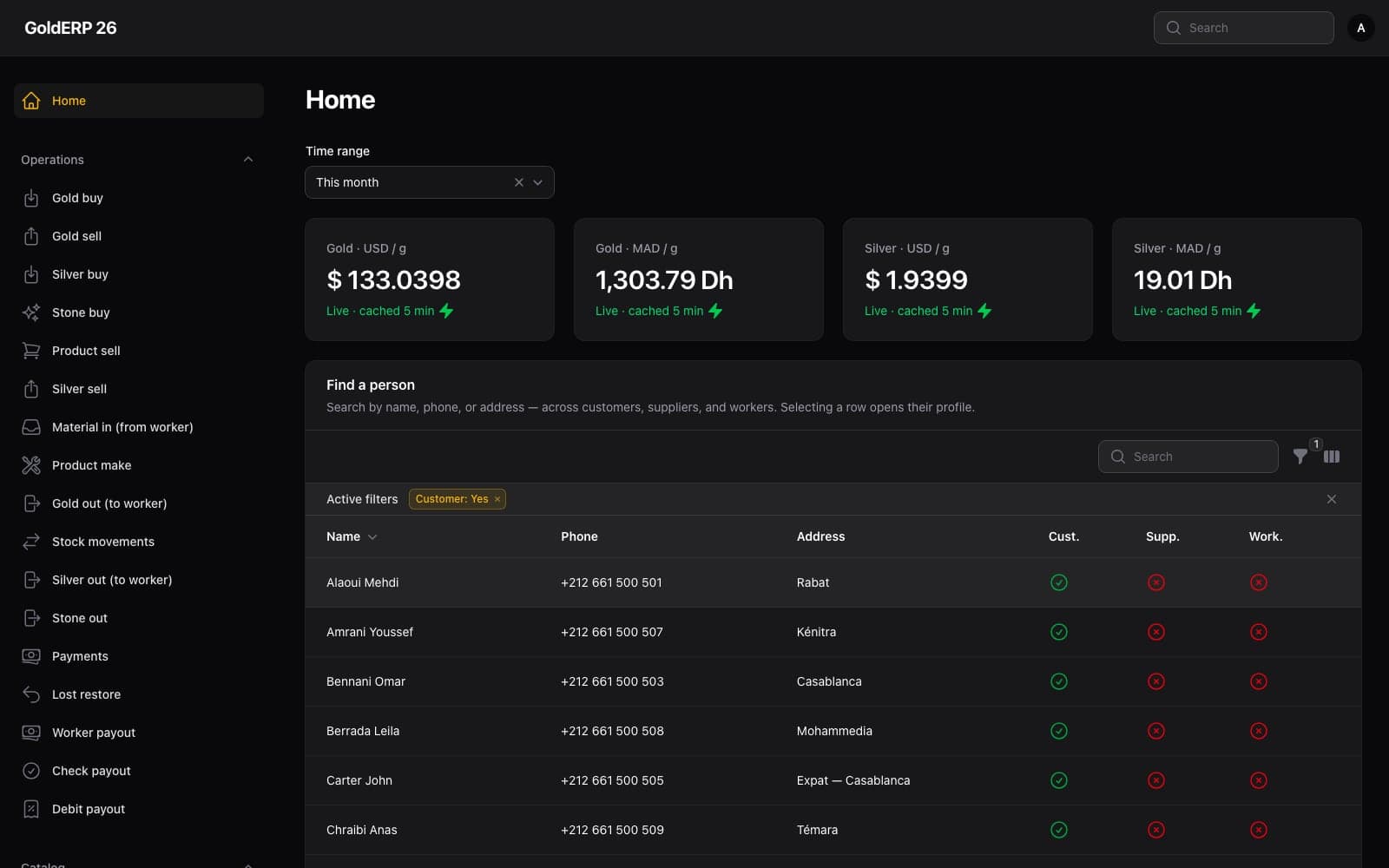This screenshot has height=868, width=1389.
Task: Click the Gold USD per gram card
Action: 430,279
